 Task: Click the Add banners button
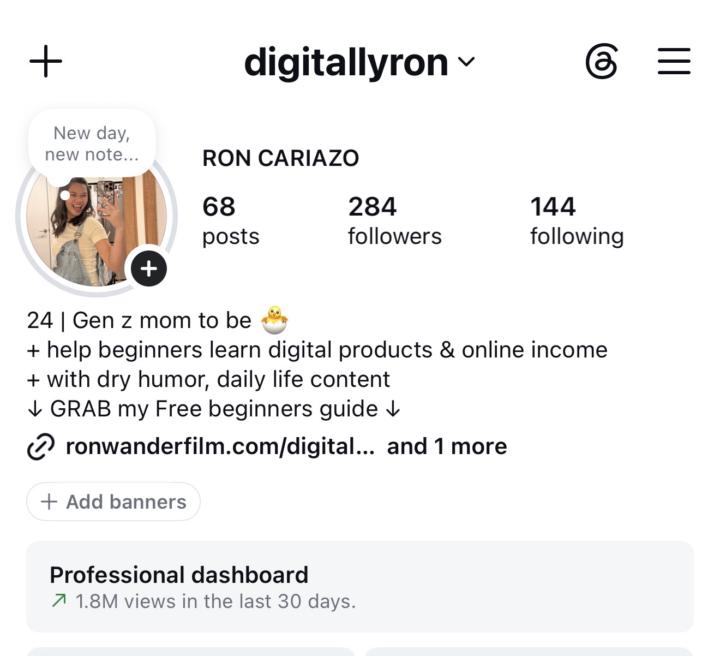(x=113, y=501)
